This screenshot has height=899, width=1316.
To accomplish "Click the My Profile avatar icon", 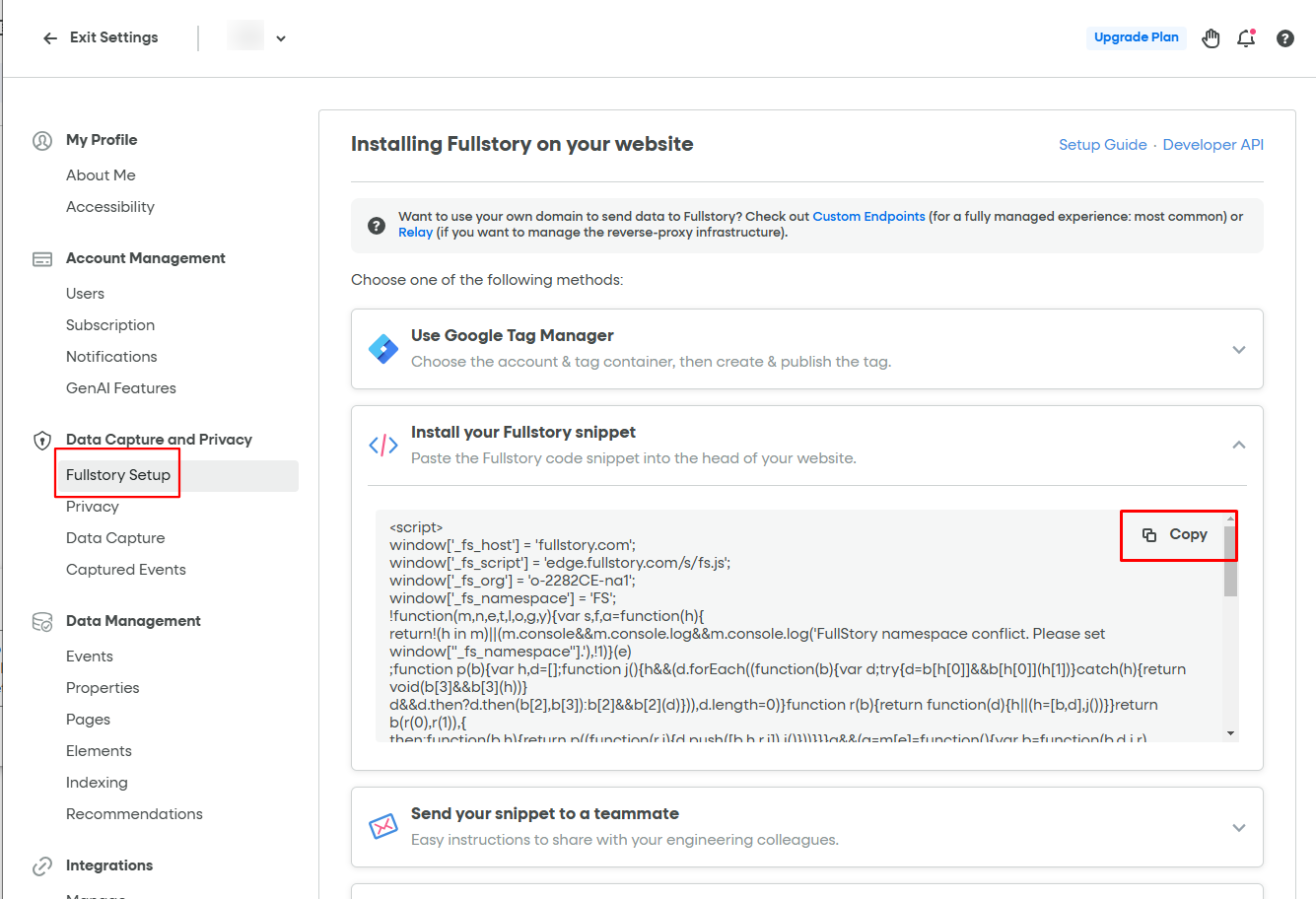I will coord(42,140).
